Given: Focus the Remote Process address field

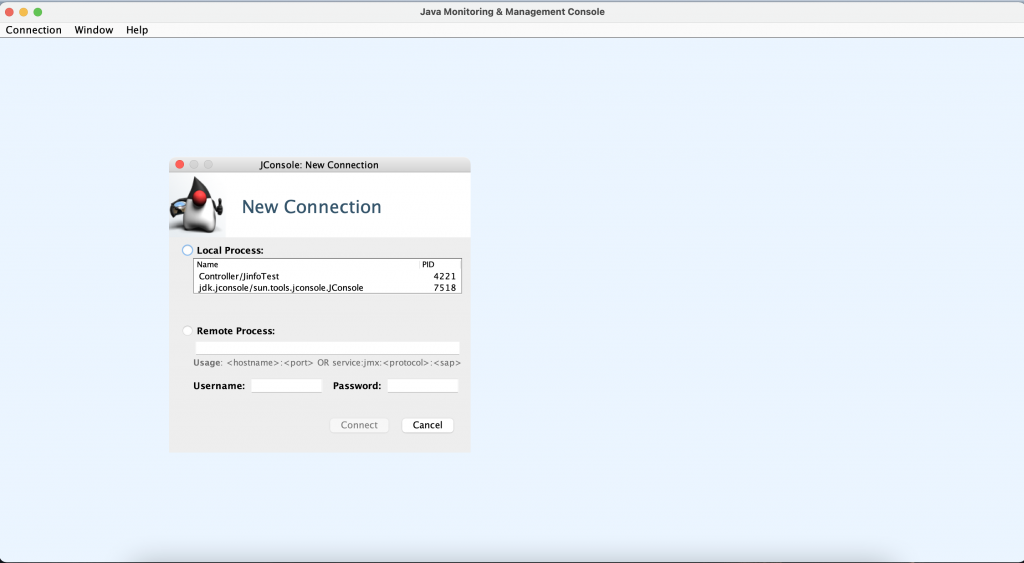Looking at the screenshot, I should coord(327,347).
